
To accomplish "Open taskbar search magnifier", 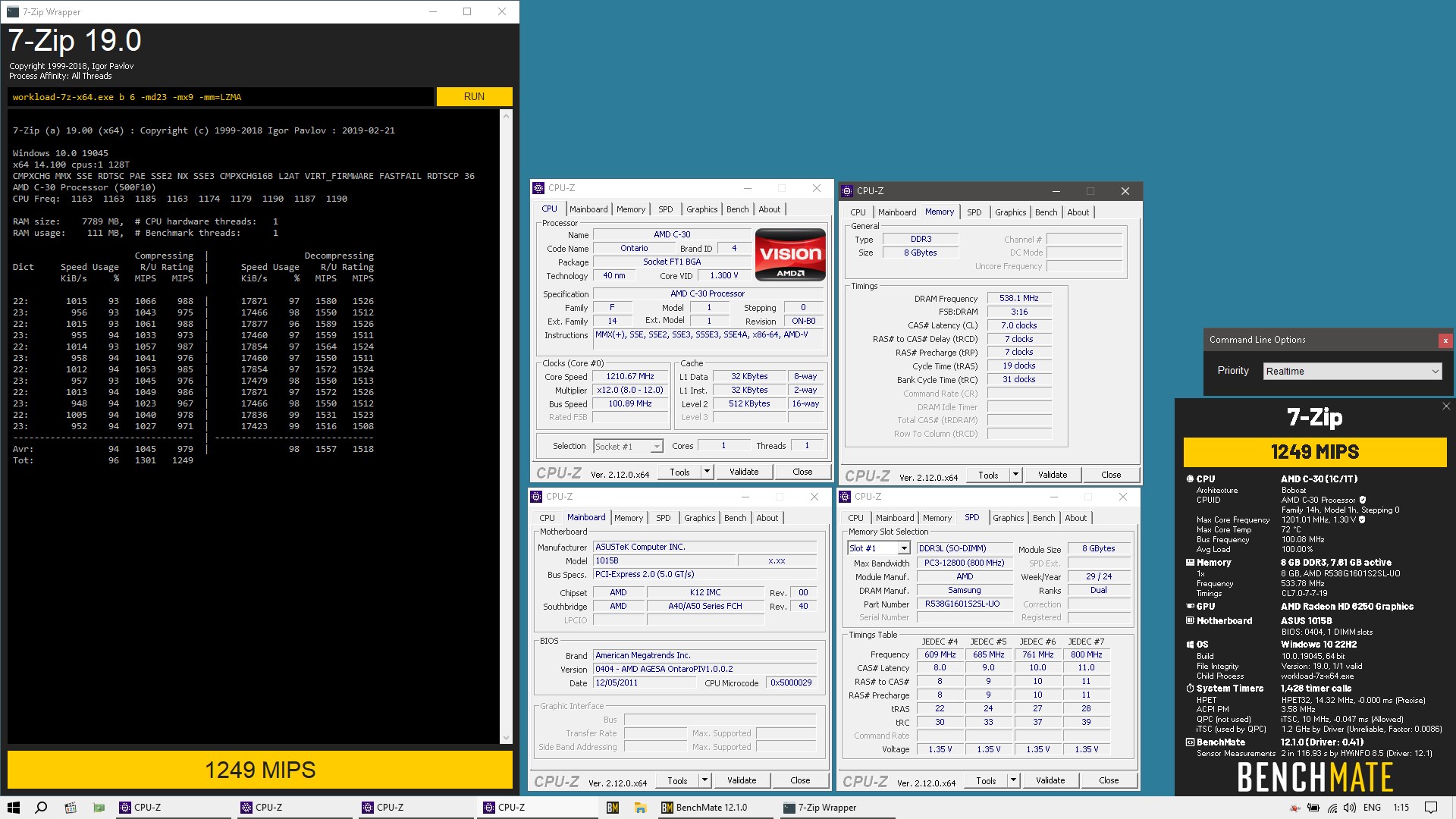I will [42, 808].
